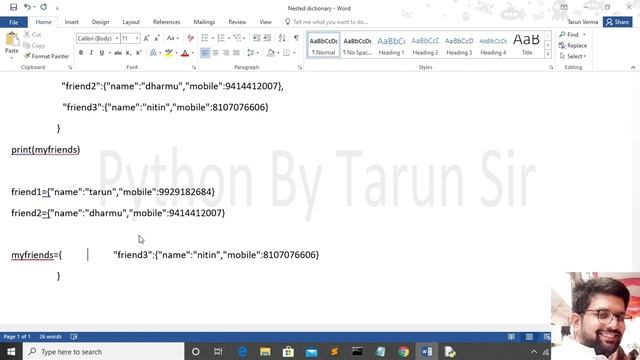
Task: Collapse the ribbon
Action: pos(633,67)
